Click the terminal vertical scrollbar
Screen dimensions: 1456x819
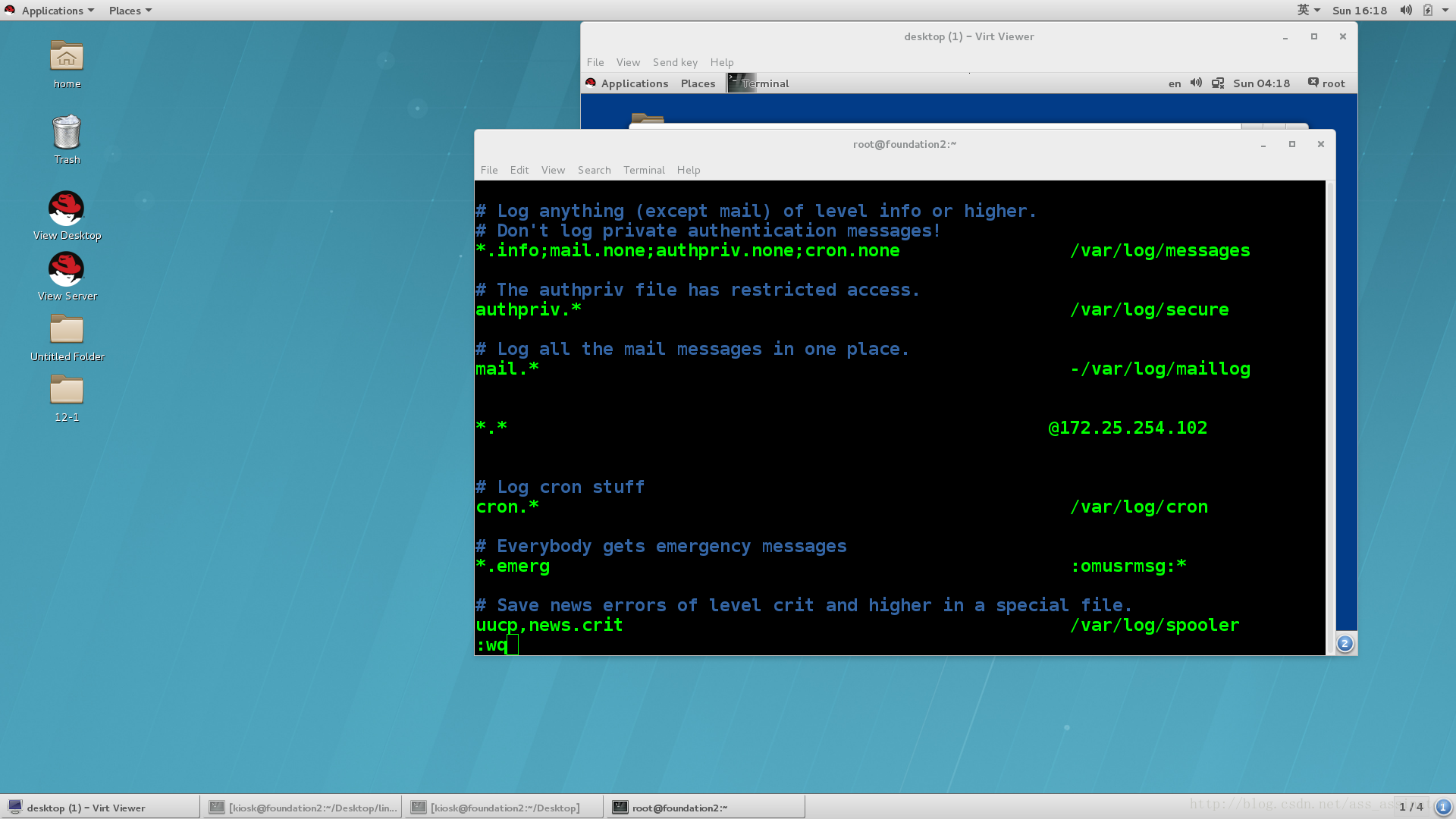click(x=1330, y=417)
